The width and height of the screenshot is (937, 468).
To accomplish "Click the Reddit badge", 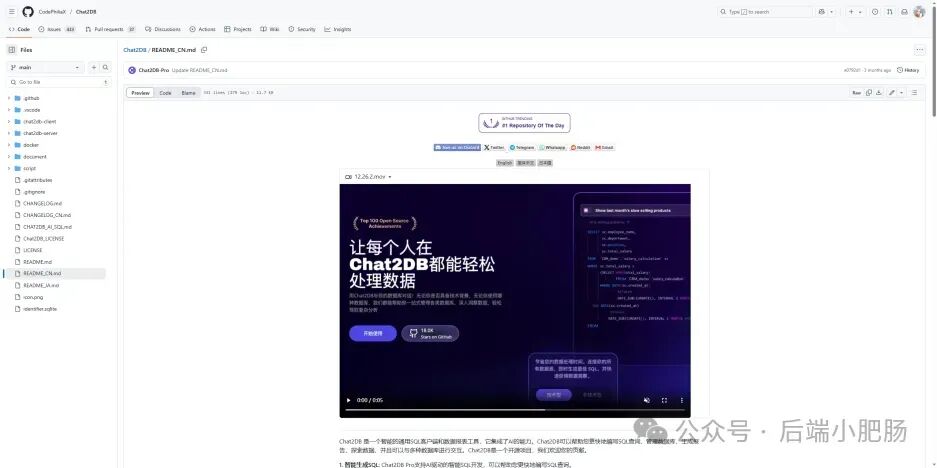I will (x=580, y=147).
